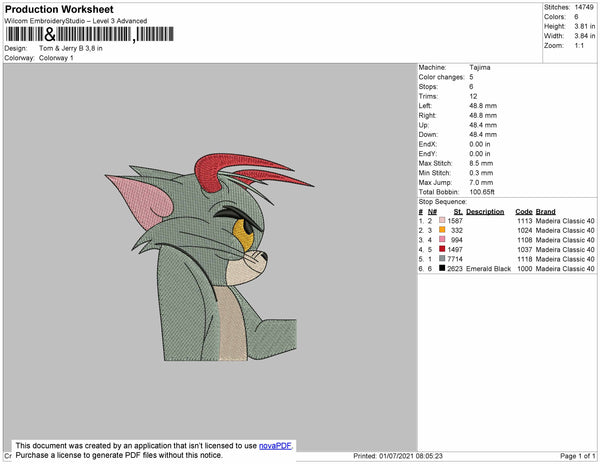Screen dimensions: 600x464
Task: Click the Tom cat embroidery design preview
Action: tap(210, 257)
